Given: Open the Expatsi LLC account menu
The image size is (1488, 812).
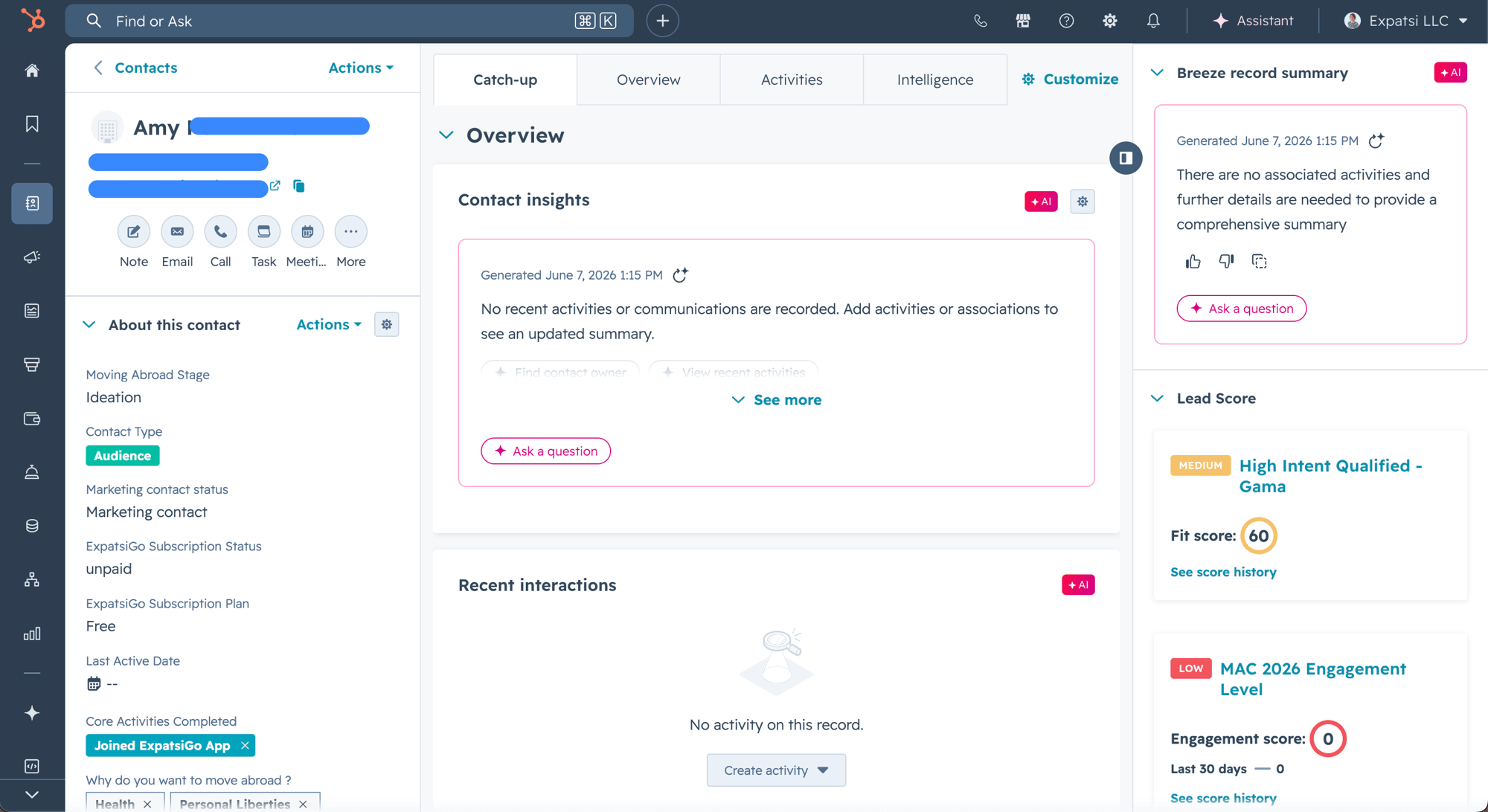Looking at the screenshot, I should [x=1406, y=21].
